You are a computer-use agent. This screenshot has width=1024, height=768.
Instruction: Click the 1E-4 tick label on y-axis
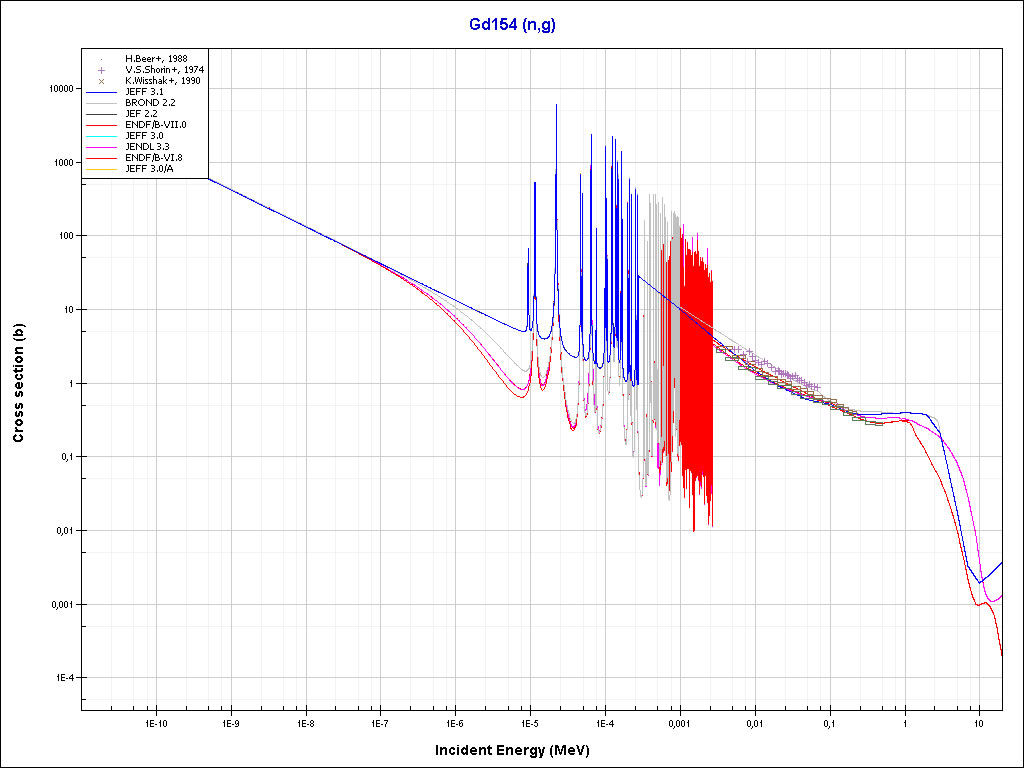pyautogui.click(x=63, y=678)
